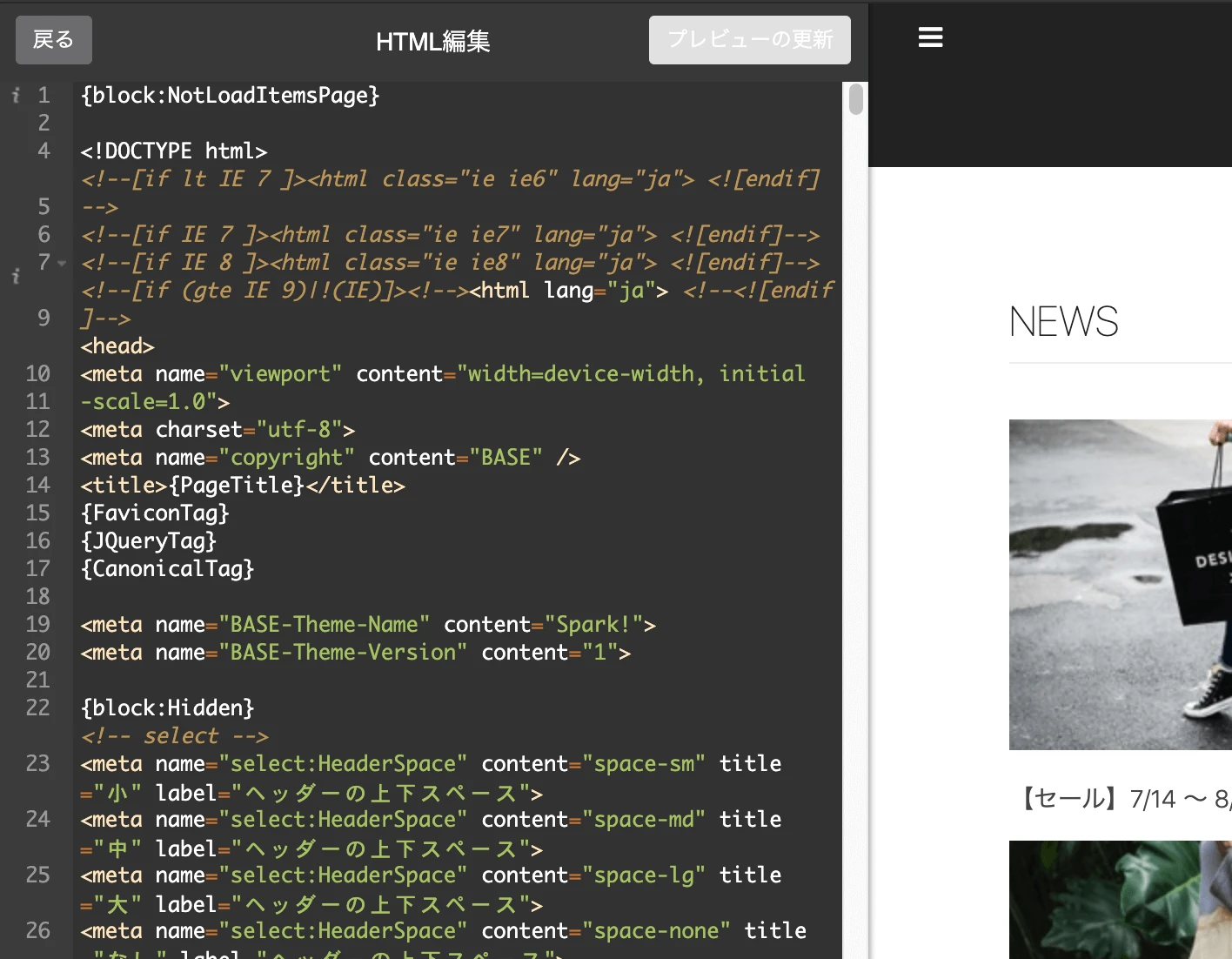Image resolution: width=1232 pixels, height=959 pixels.
Task: Click line number 1 in the gutter
Action: [x=44, y=96]
